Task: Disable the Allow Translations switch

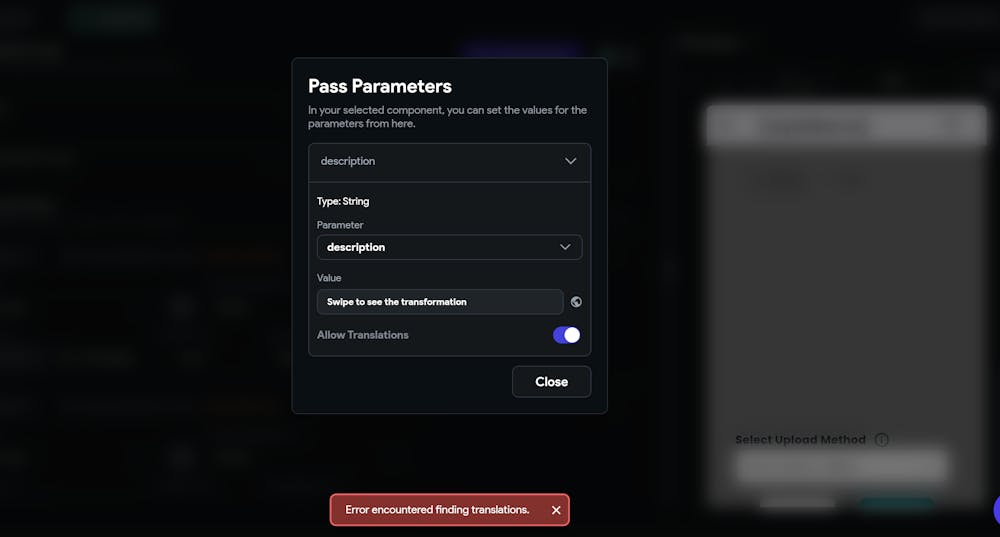Action: click(x=566, y=335)
